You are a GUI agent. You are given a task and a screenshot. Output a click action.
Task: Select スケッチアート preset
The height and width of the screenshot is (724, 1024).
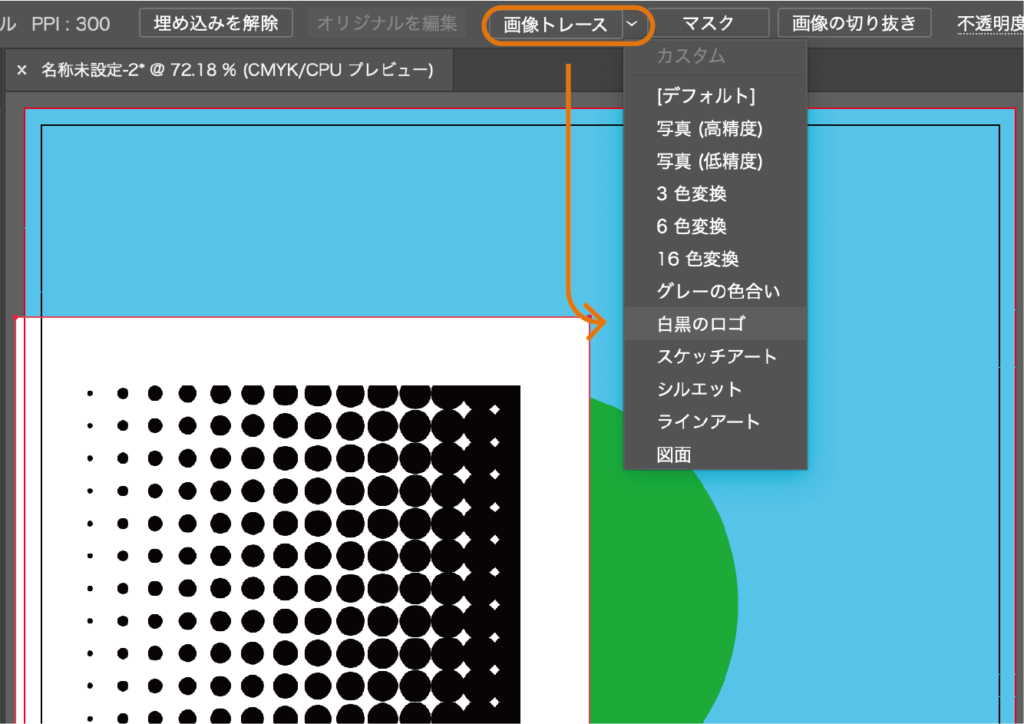pyautogui.click(x=715, y=356)
